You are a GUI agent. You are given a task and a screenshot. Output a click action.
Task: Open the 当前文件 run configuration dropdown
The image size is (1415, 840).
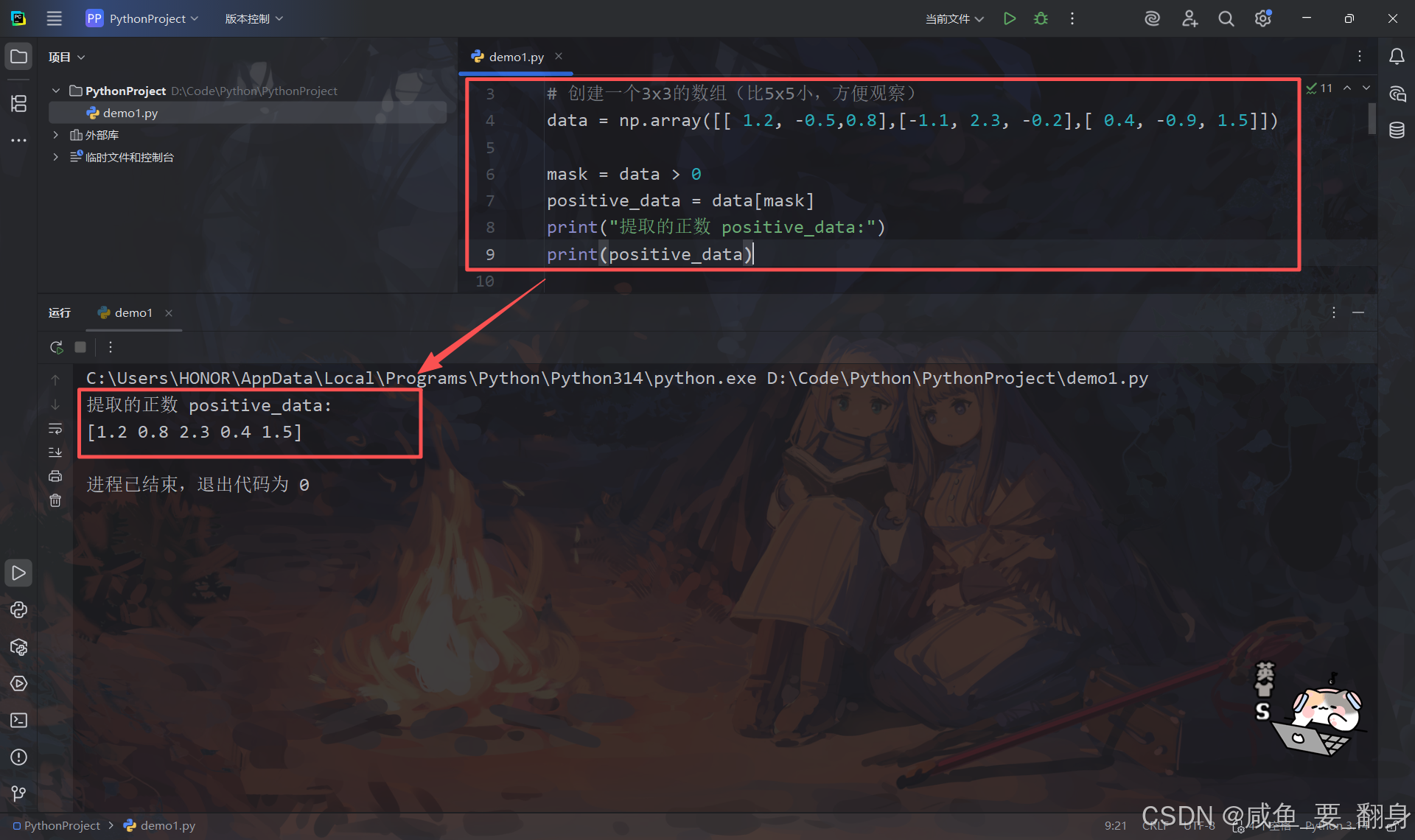[954, 18]
